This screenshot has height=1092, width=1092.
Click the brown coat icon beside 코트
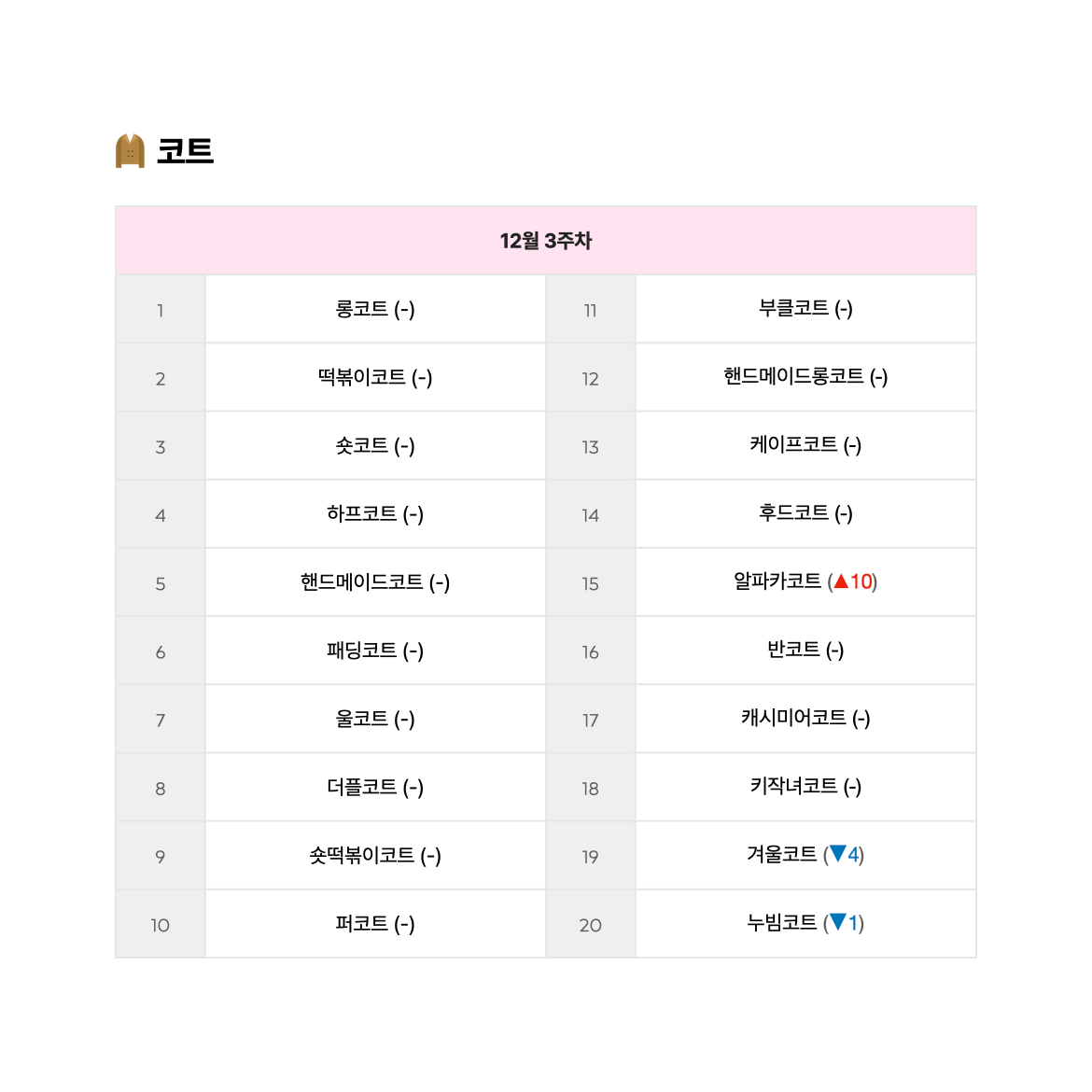pyautogui.click(x=131, y=151)
